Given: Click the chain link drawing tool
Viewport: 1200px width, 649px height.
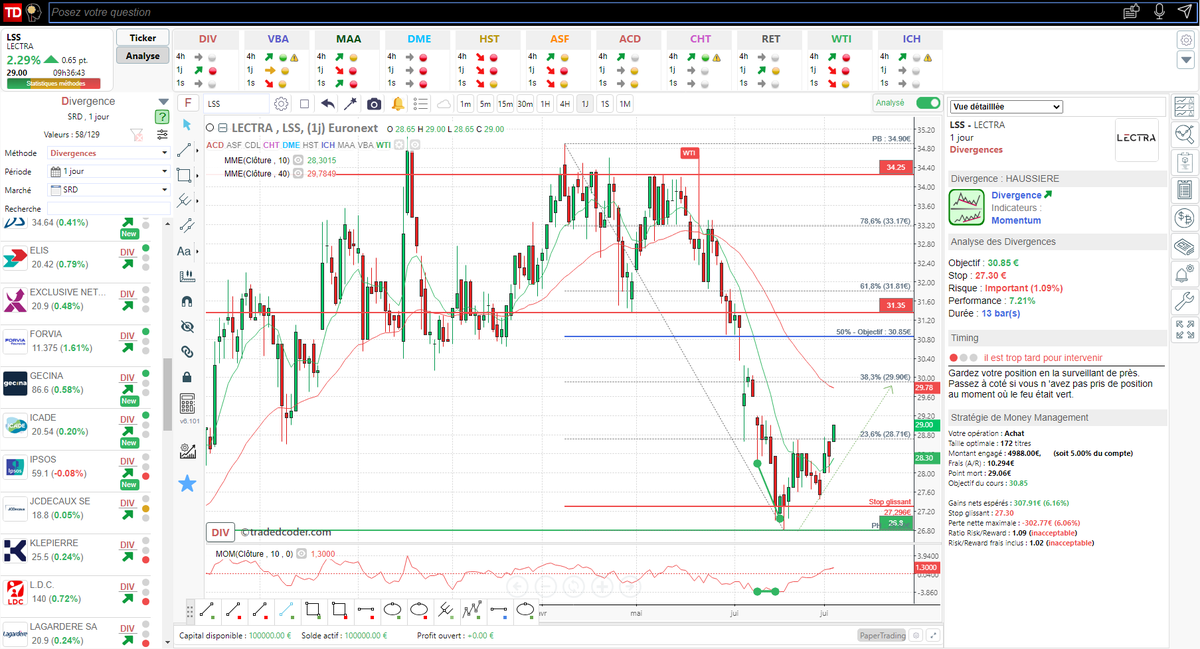Looking at the screenshot, I should (x=186, y=351).
